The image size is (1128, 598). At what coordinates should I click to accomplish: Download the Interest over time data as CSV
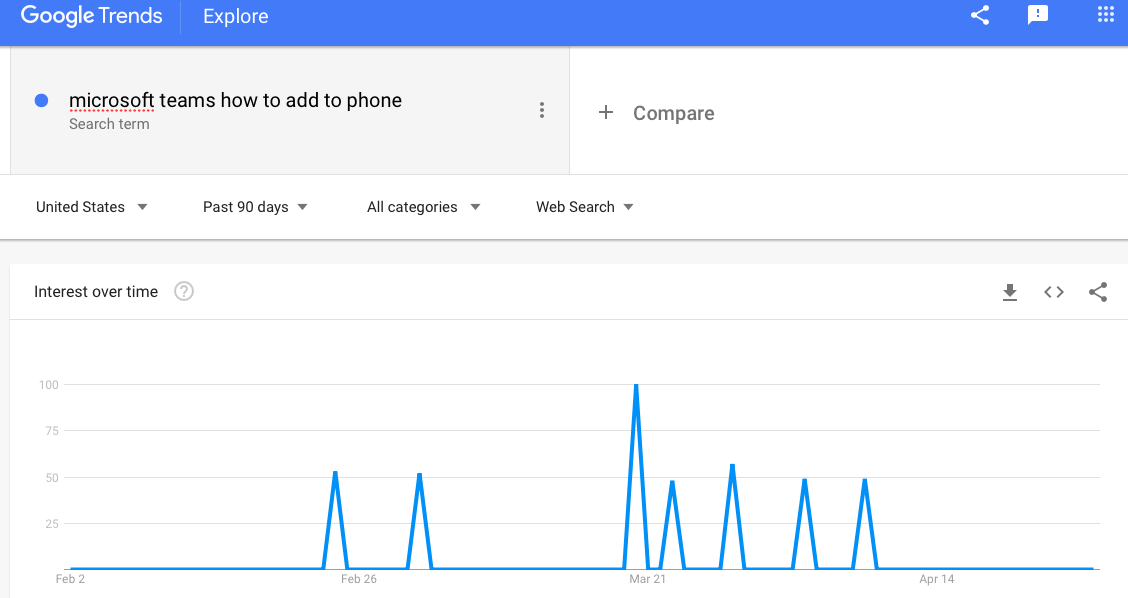(1010, 292)
